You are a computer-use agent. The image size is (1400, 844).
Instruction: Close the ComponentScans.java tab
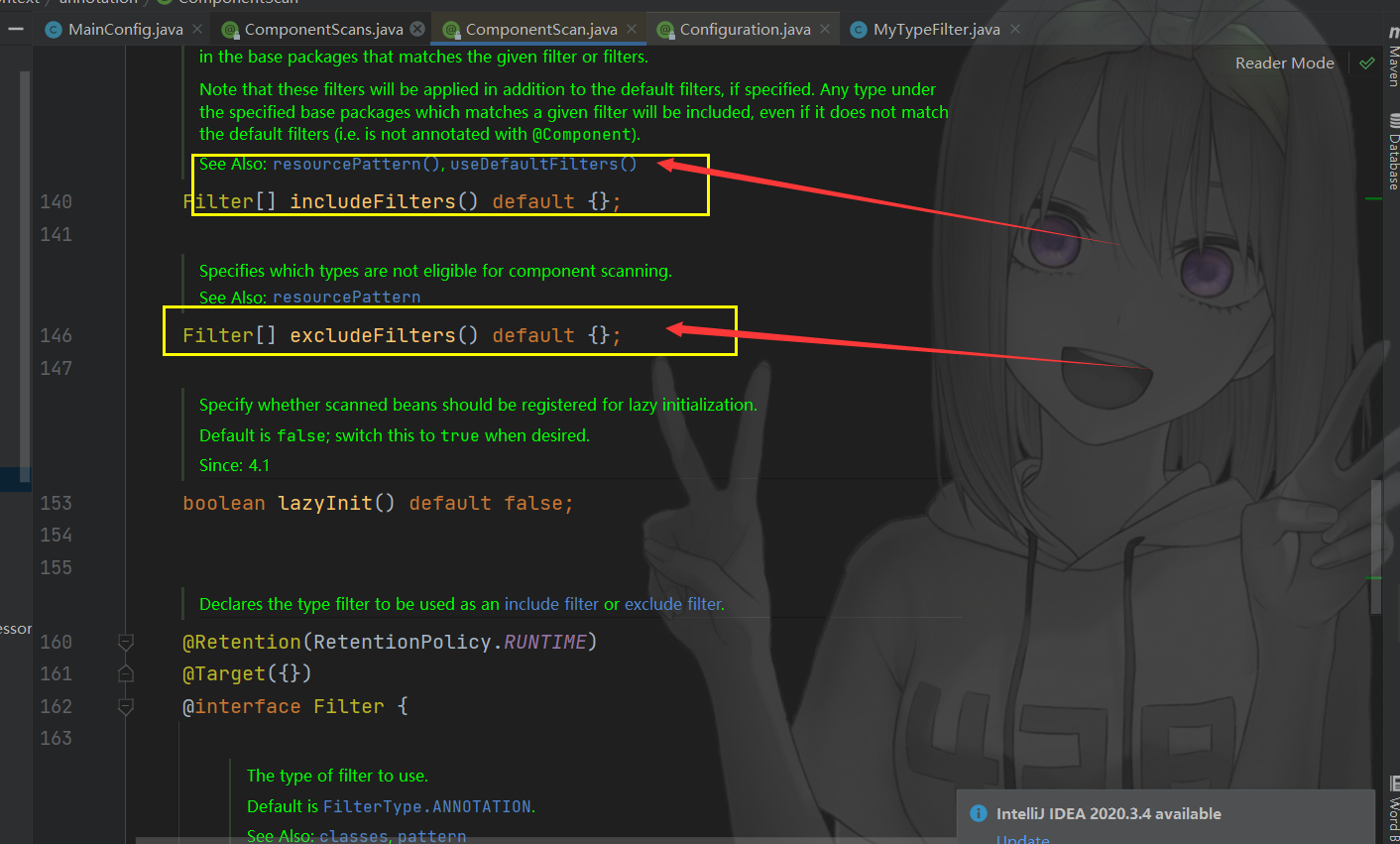417,29
